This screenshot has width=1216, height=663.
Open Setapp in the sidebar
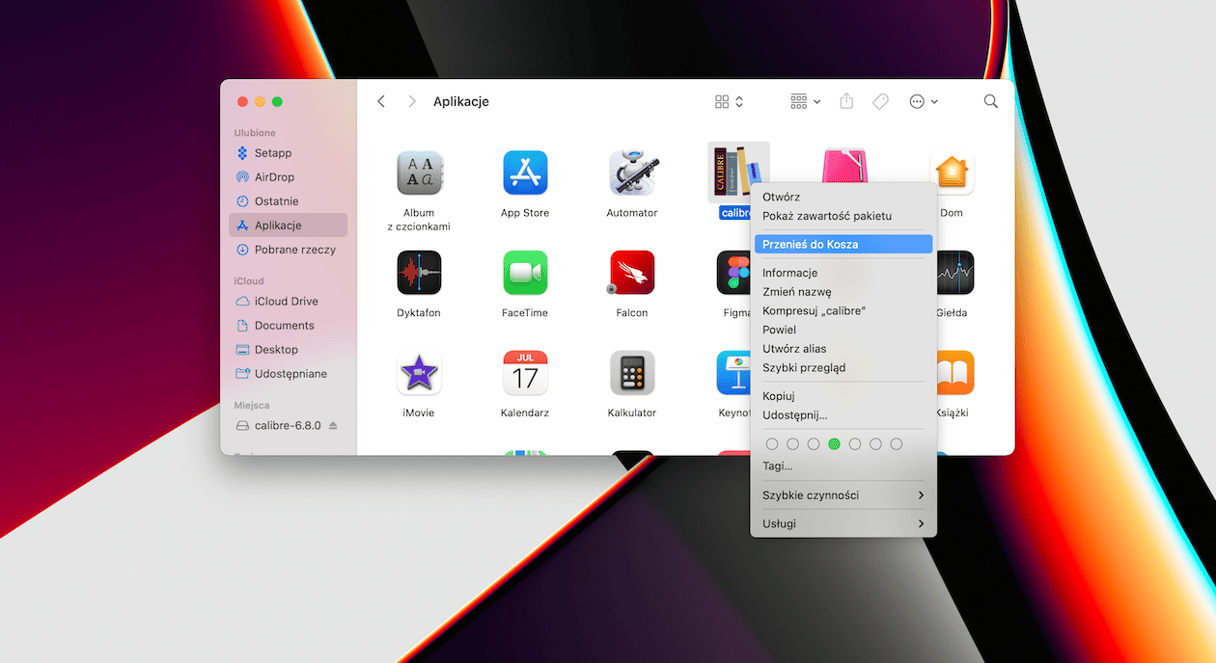tap(288, 153)
